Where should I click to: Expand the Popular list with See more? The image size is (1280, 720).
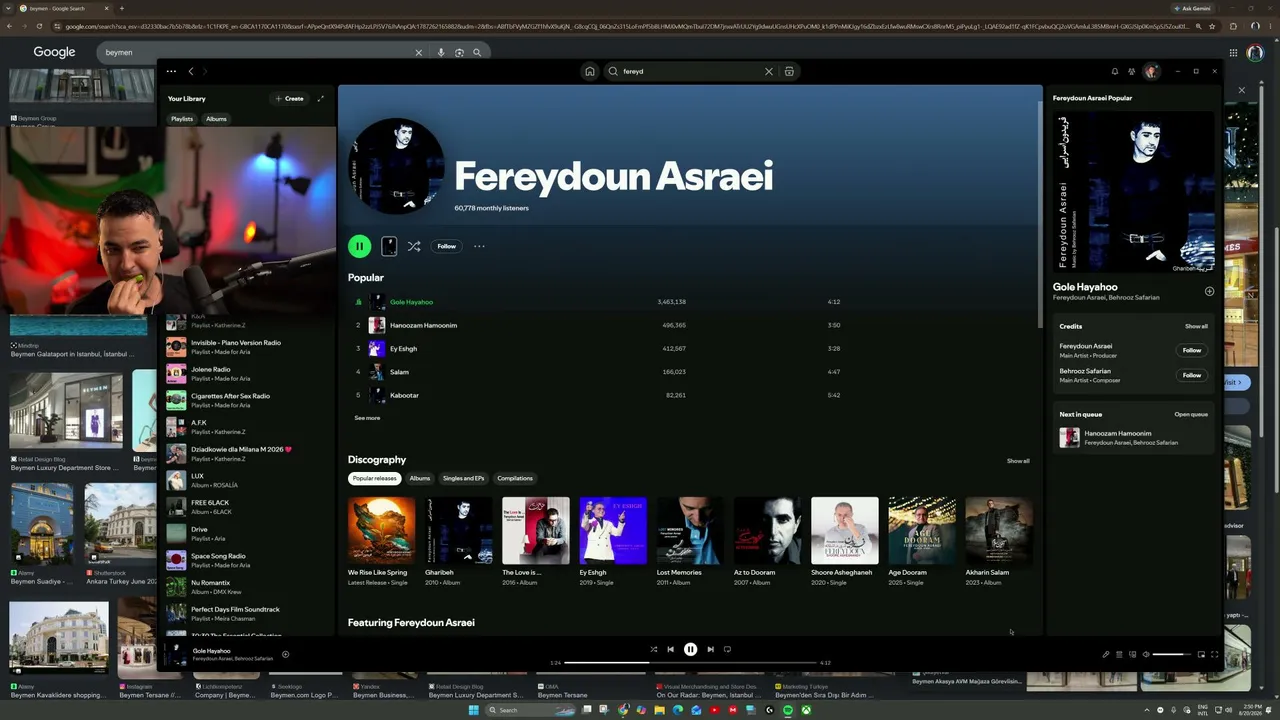(367, 418)
